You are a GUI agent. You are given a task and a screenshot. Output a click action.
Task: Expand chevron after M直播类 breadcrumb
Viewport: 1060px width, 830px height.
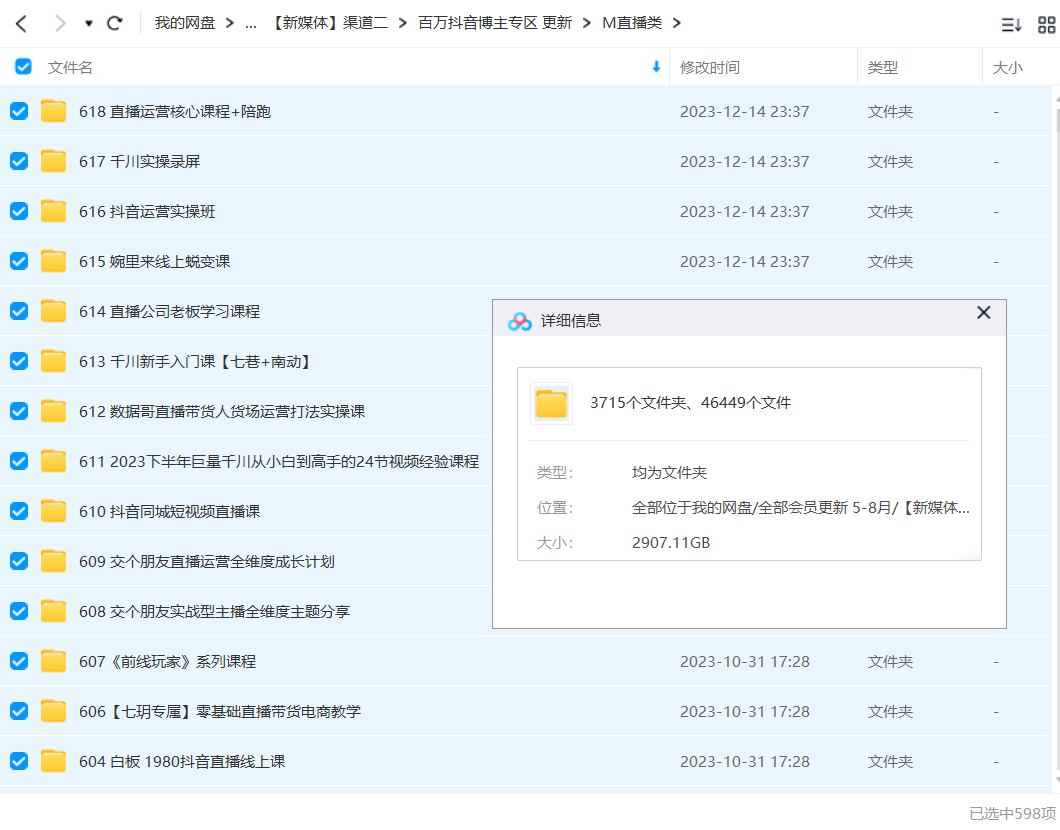[x=676, y=23]
